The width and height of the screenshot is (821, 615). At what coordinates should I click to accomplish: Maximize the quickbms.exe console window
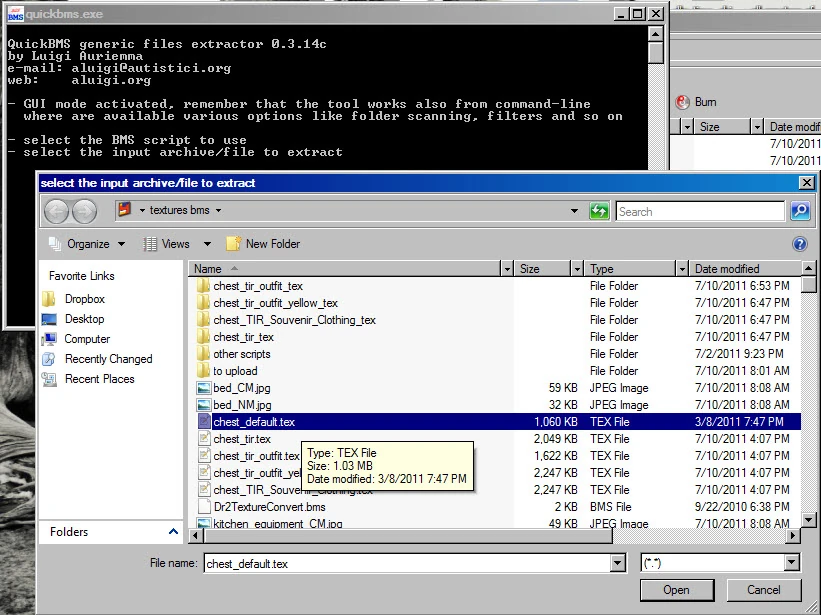pyautogui.click(x=638, y=14)
